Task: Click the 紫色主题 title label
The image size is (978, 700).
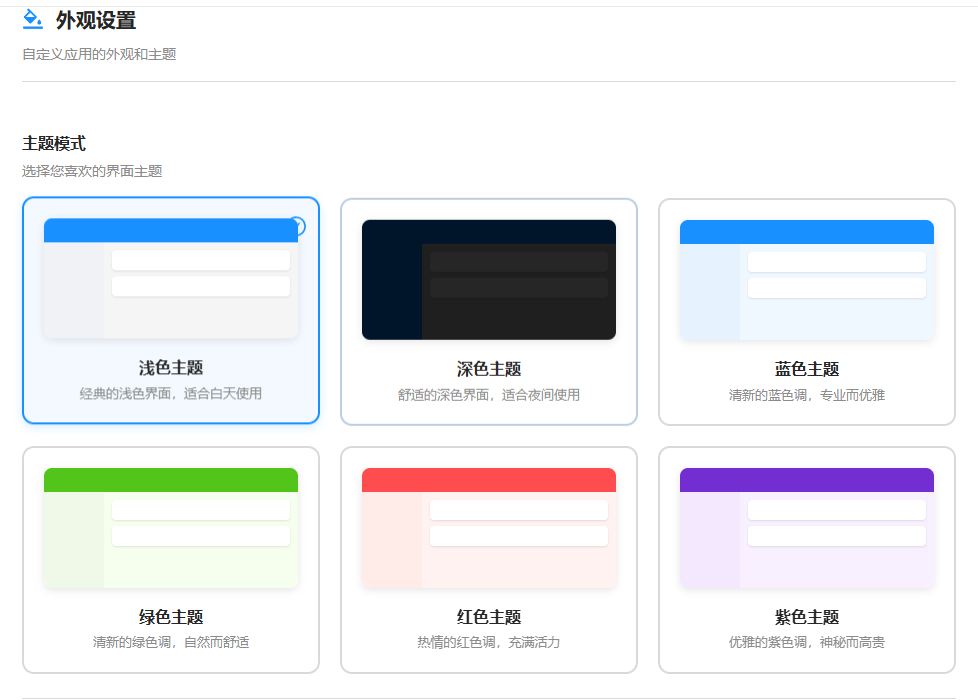Action: point(807,617)
